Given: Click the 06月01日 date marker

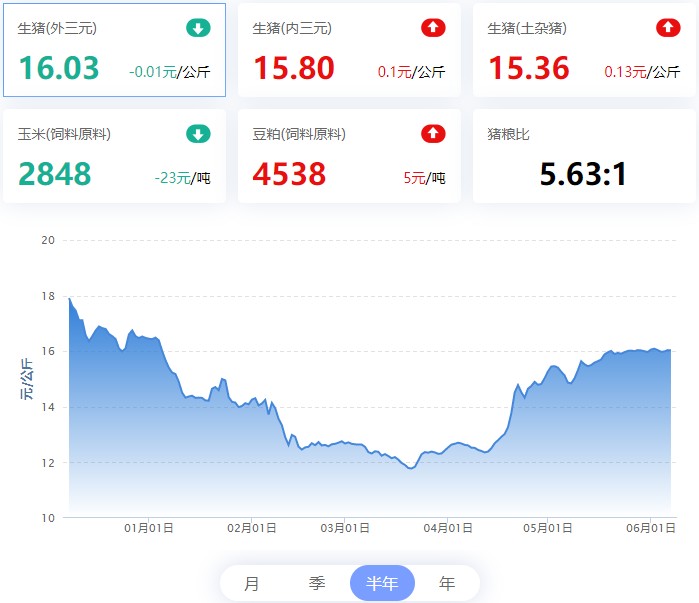Looking at the screenshot, I should [x=651, y=528].
